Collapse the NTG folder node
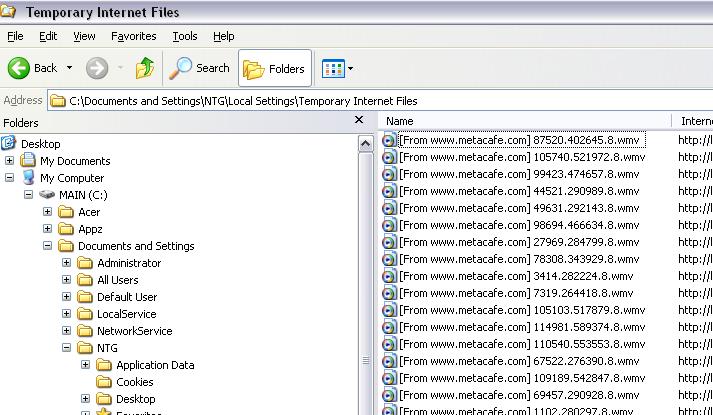The image size is (713, 415). coord(66,347)
